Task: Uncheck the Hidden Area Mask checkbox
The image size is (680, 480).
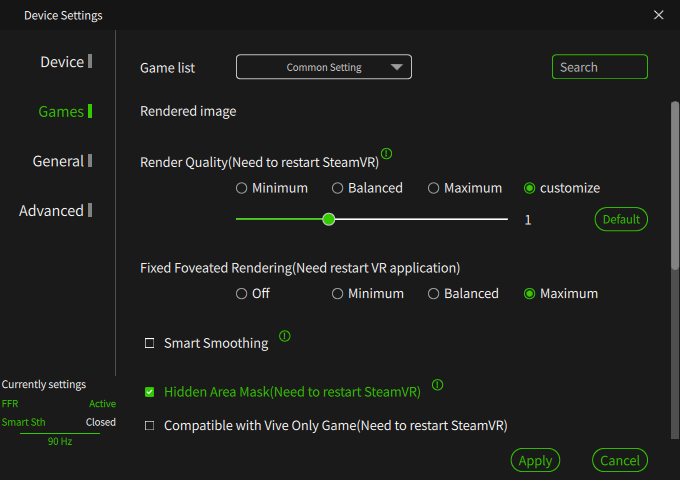Action: click(150, 392)
